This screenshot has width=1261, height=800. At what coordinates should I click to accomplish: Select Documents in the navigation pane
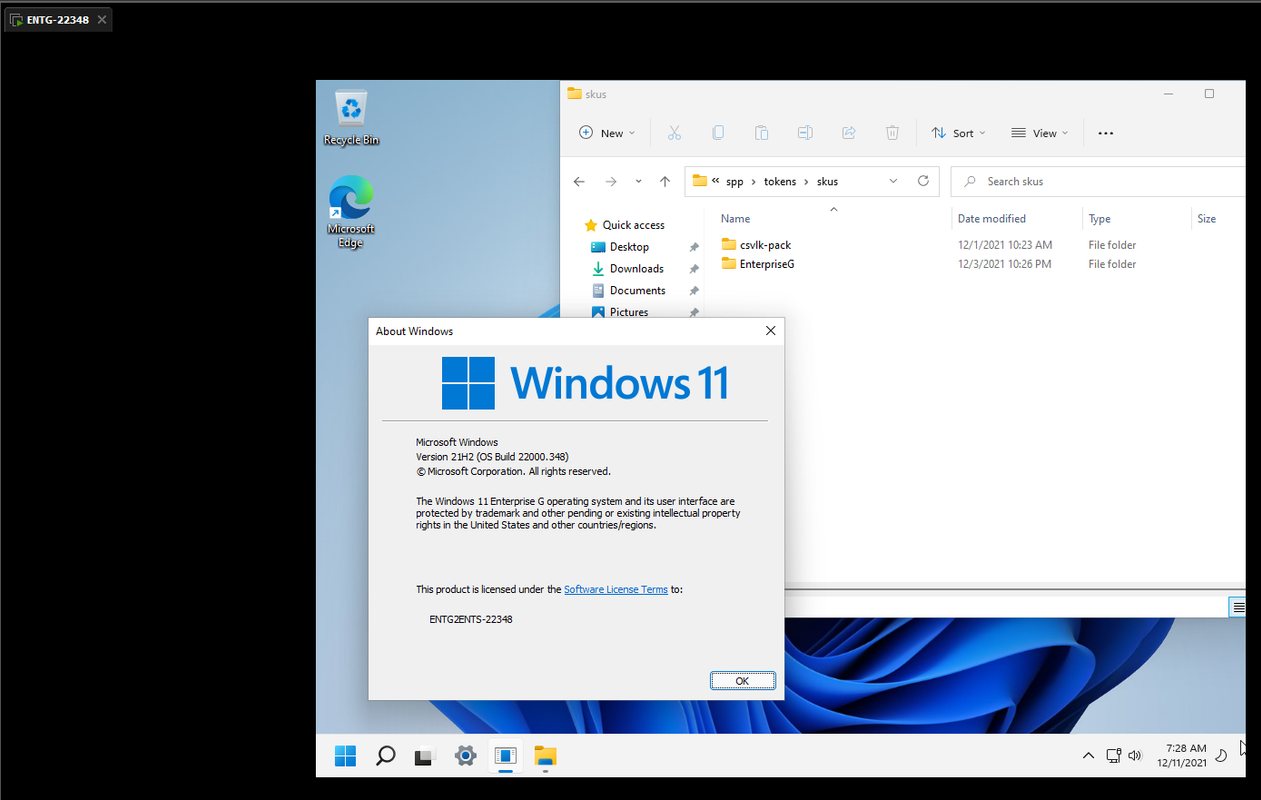click(637, 291)
